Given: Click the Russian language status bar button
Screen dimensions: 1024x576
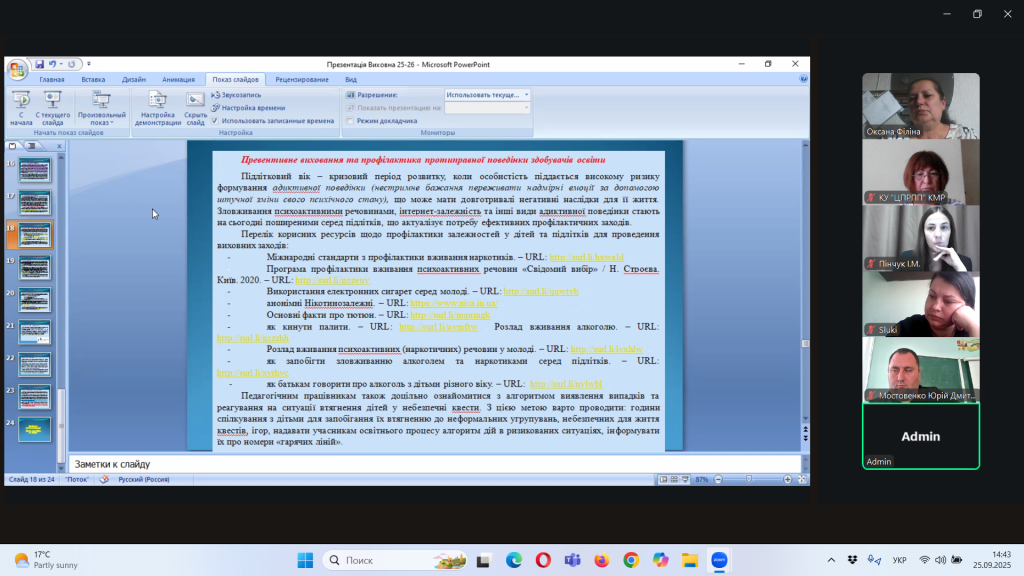Looking at the screenshot, I should 144,480.
